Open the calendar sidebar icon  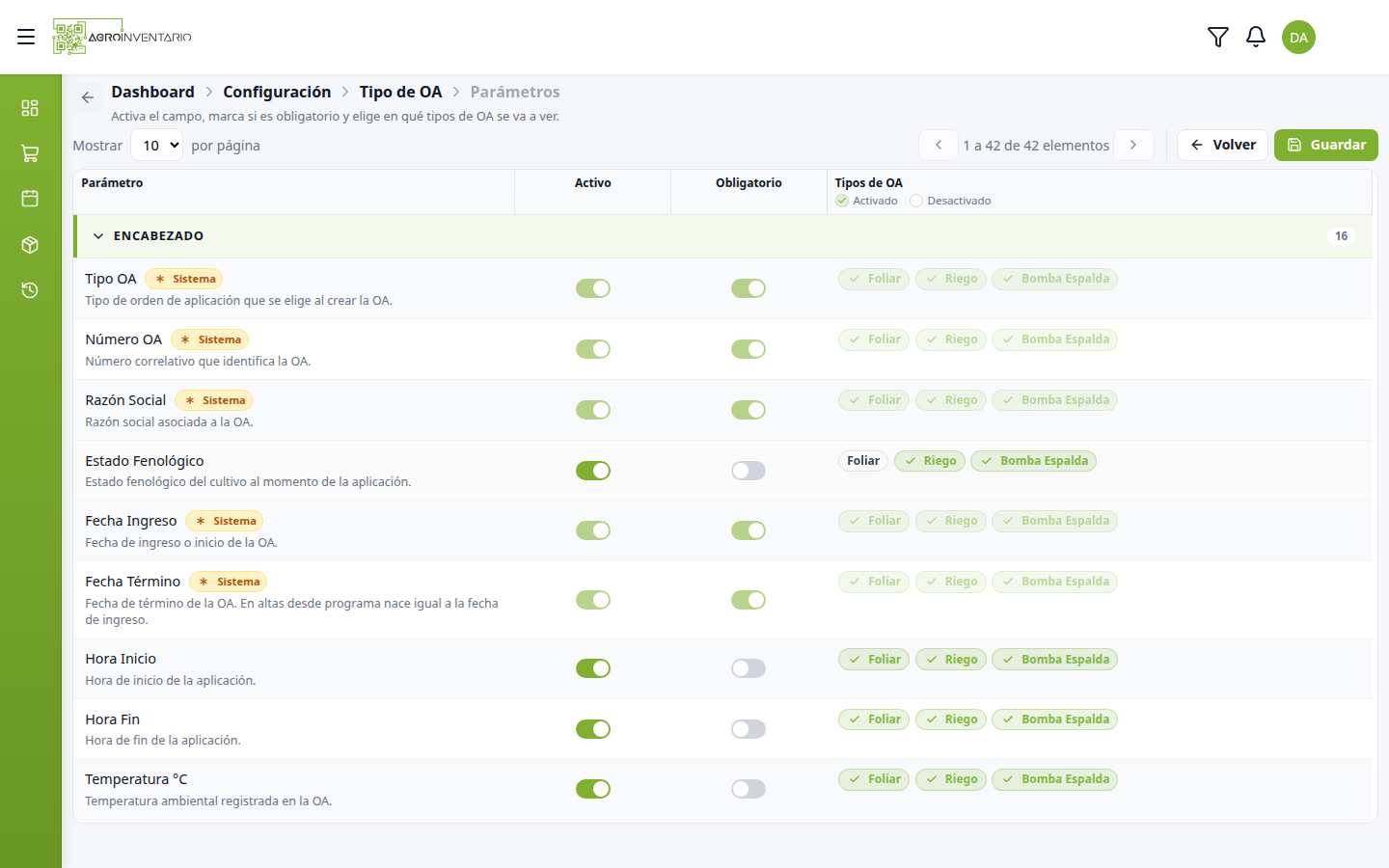30,199
